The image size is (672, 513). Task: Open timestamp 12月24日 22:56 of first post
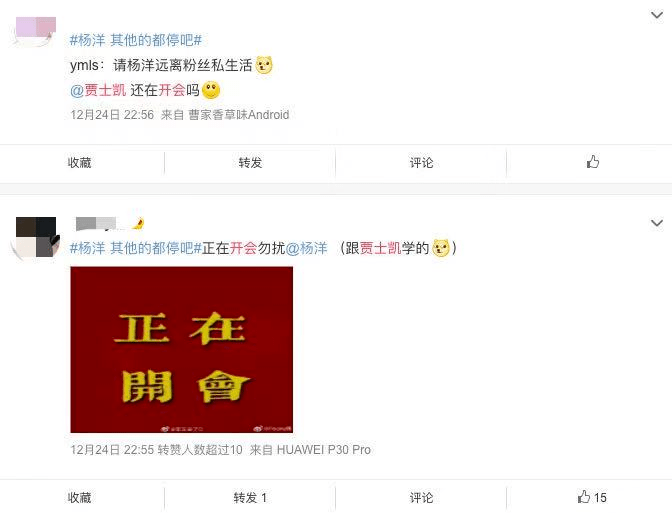(112, 114)
